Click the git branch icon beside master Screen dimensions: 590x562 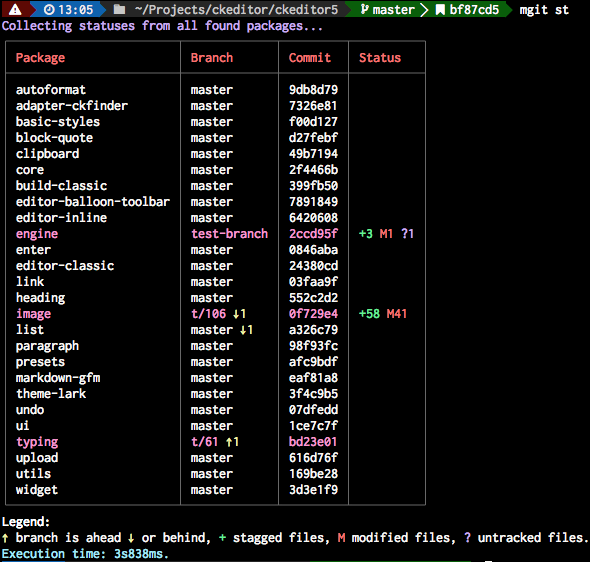click(x=364, y=9)
